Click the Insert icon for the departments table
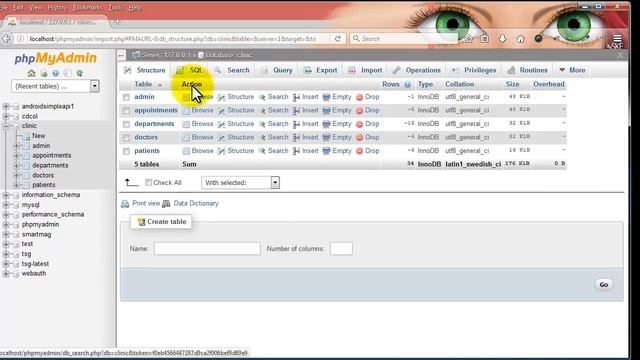Viewport: 640px width, 360px height. coord(297,124)
